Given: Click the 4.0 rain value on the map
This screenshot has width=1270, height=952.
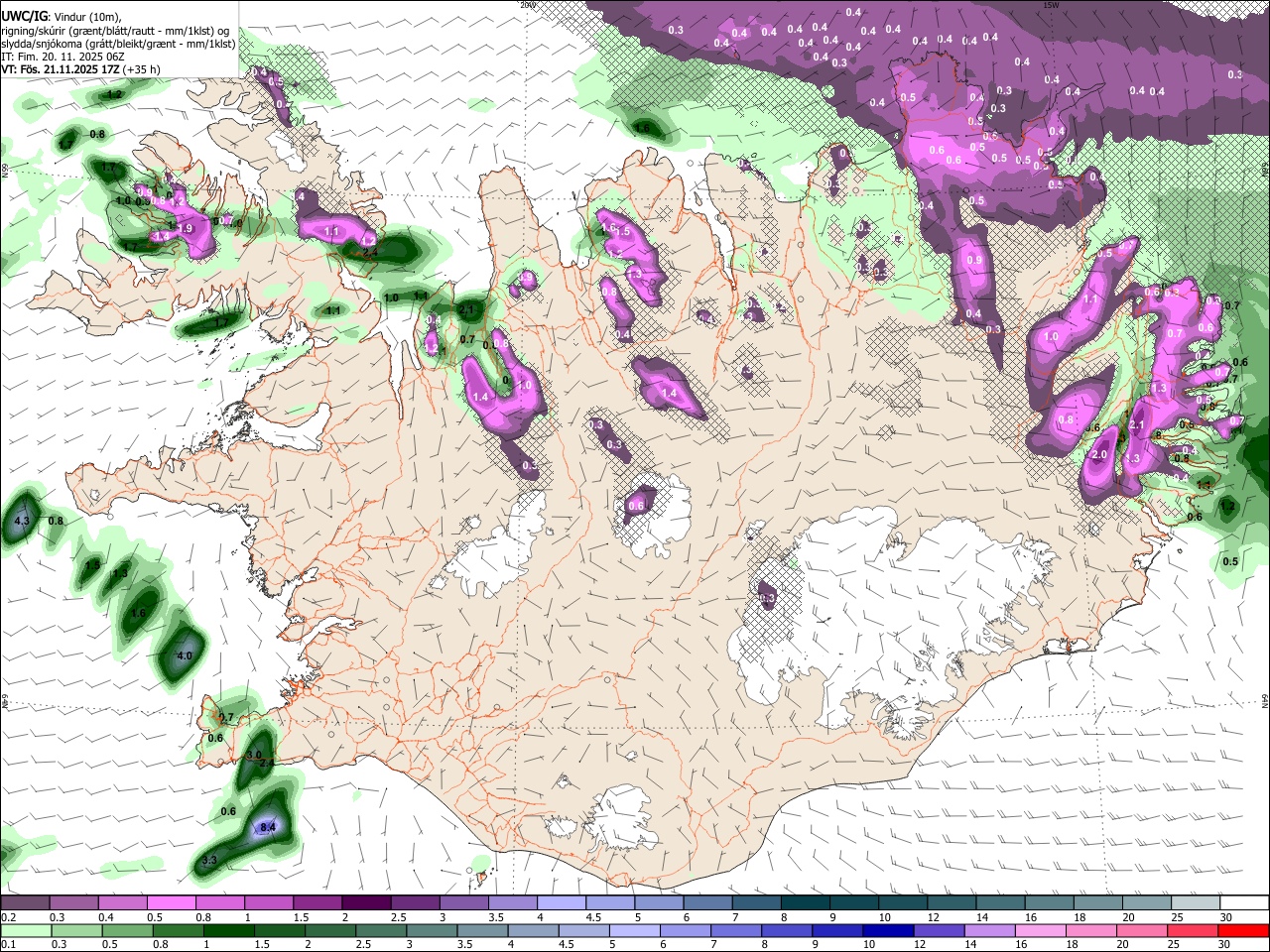Looking at the screenshot, I should pyautogui.click(x=185, y=656).
